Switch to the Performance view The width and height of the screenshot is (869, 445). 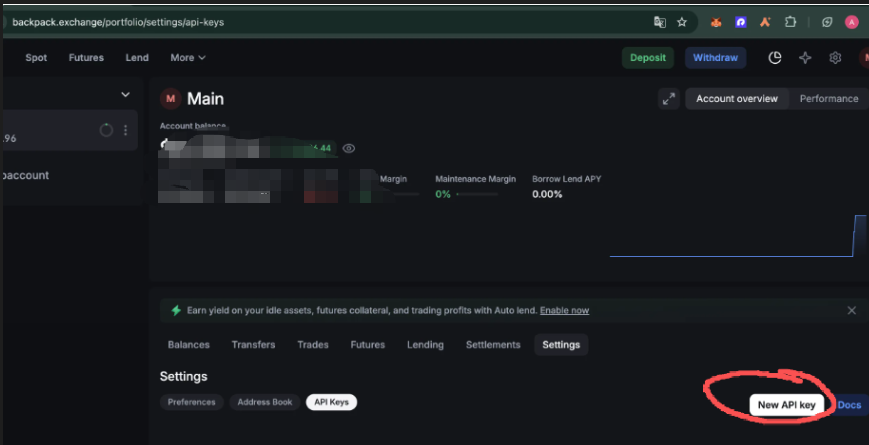828,98
